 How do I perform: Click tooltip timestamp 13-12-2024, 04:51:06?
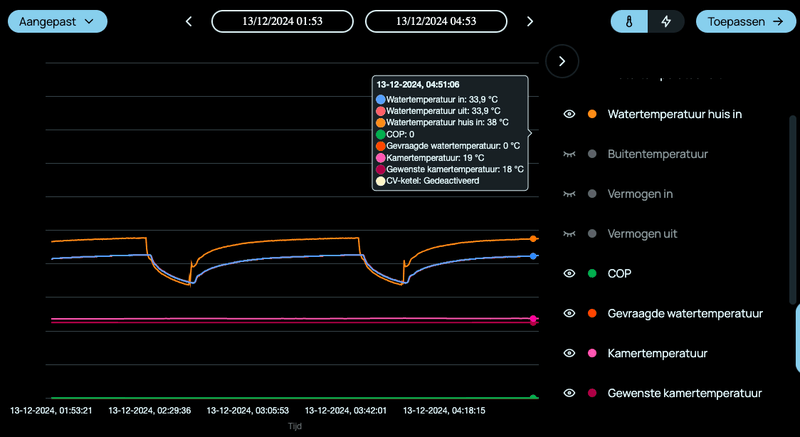click(417, 85)
